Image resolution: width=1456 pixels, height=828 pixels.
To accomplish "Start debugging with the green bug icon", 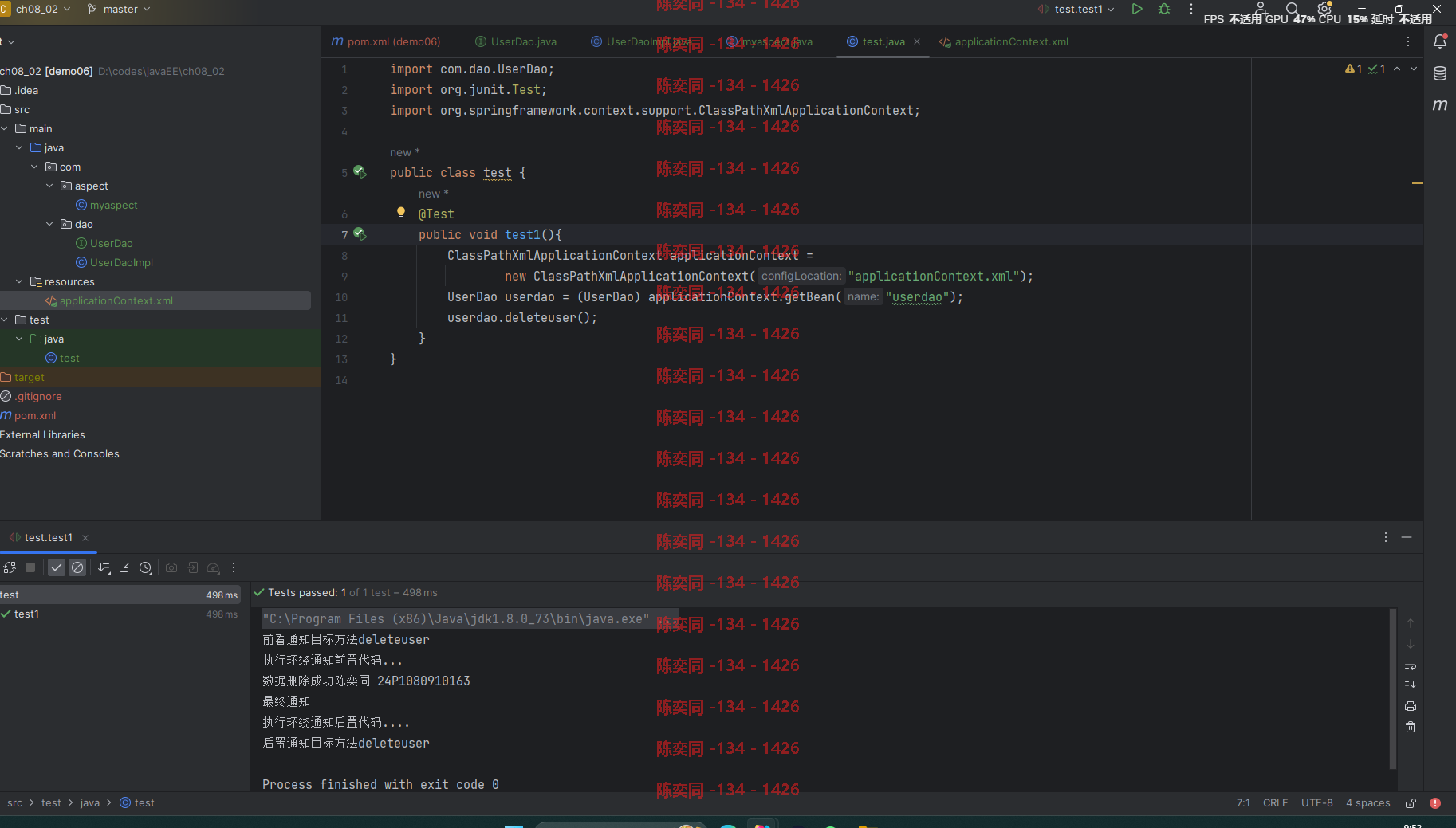I will 1164,9.
